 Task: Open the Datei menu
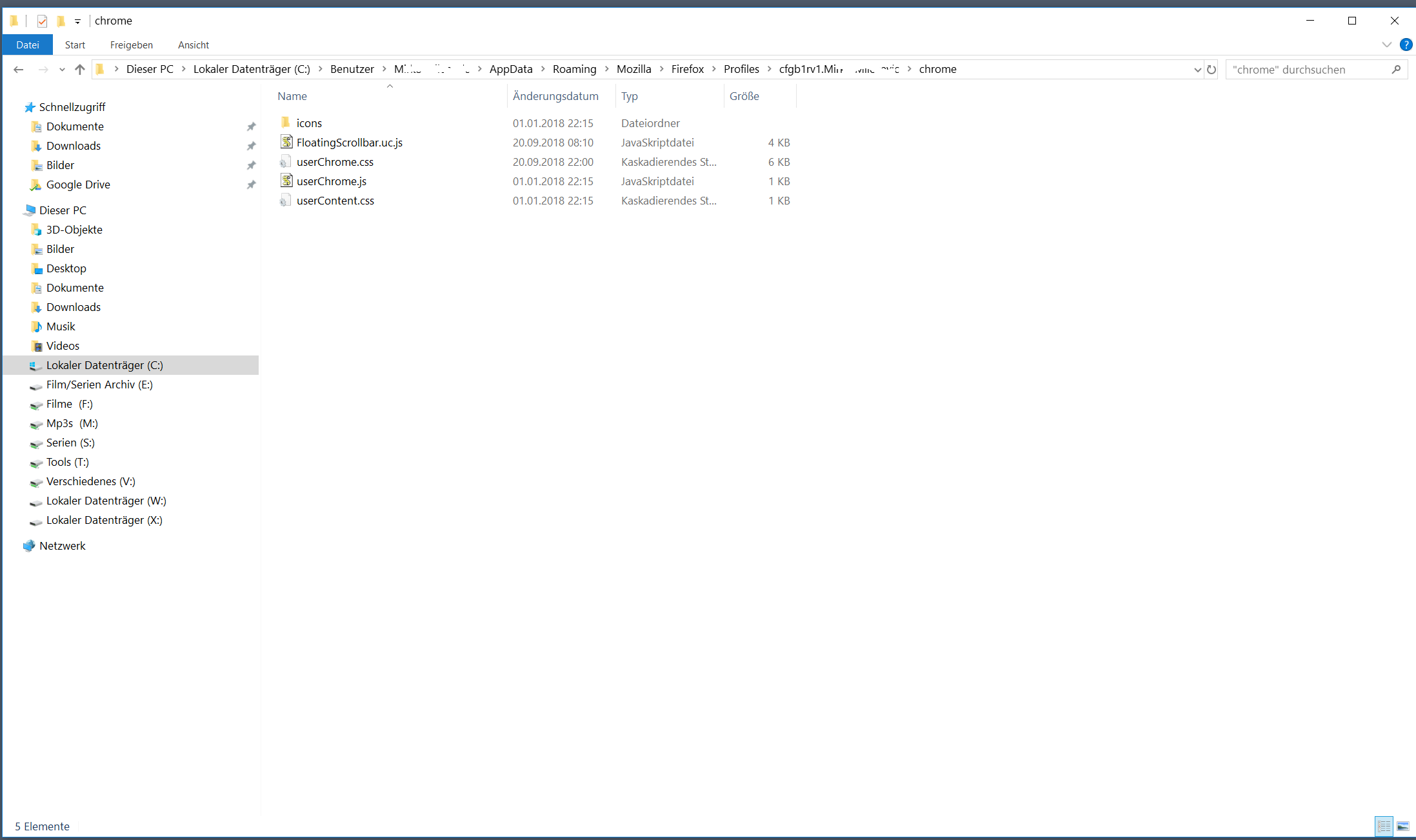[28, 45]
